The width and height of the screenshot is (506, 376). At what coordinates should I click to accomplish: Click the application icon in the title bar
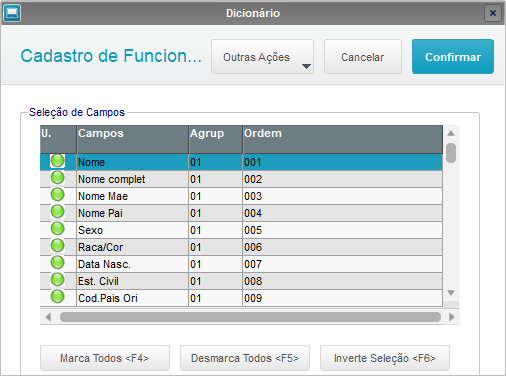click(x=12, y=13)
